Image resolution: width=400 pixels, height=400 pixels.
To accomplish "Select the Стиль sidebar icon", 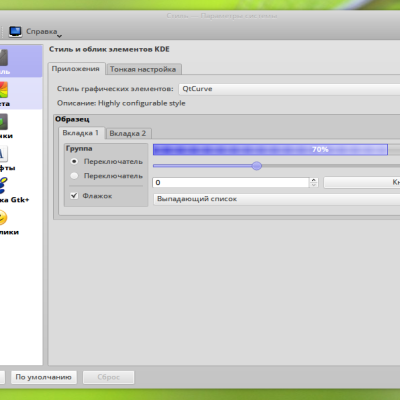I will coord(4,58).
